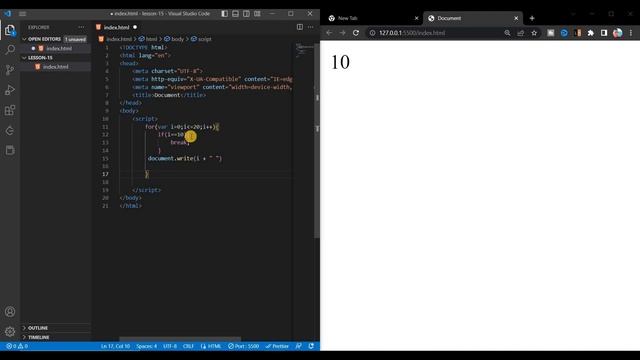Image resolution: width=640 pixels, height=360 pixels.
Task: Open Explorer views and more actions ellipsis
Action: [81, 27]
